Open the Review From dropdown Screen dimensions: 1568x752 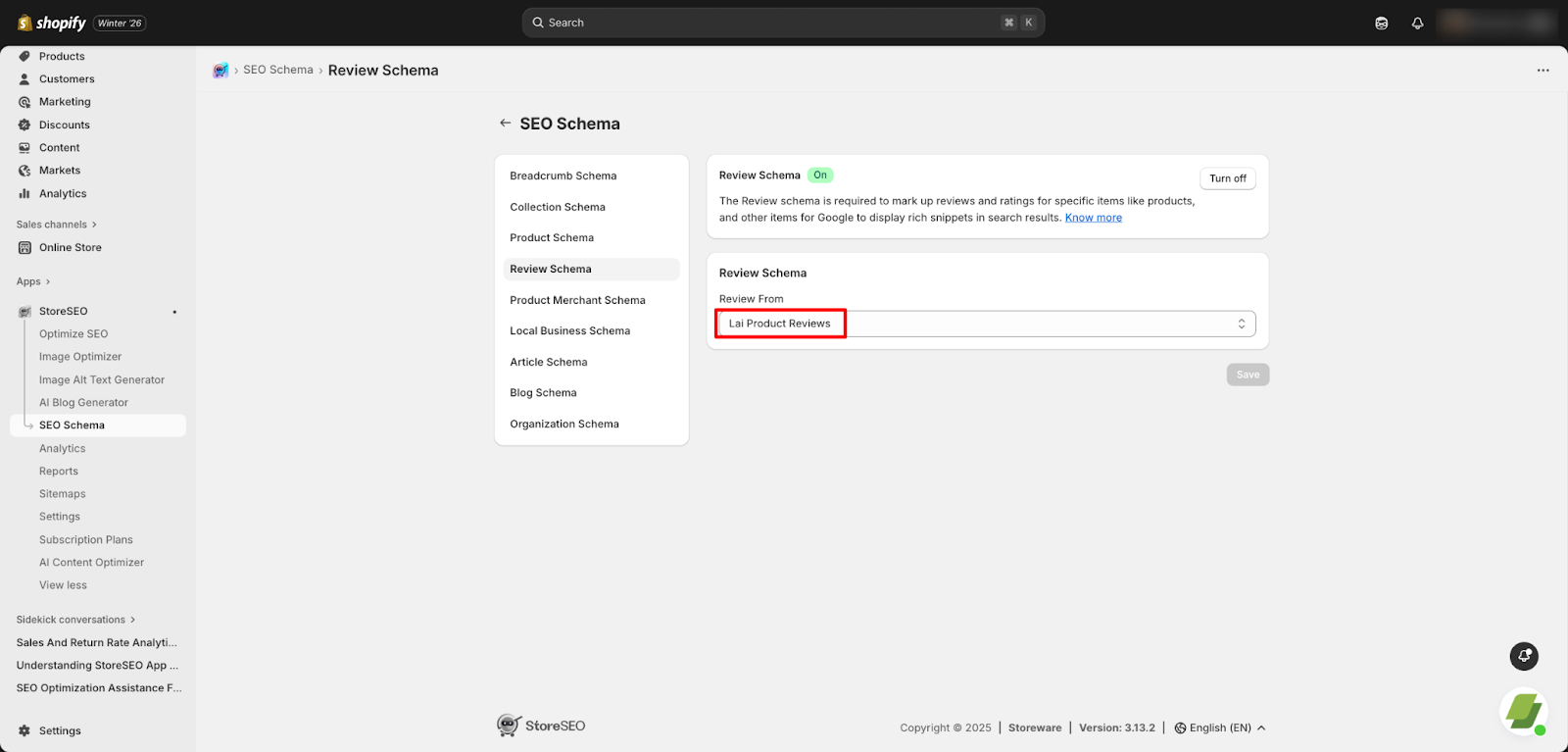click(987, 324)
